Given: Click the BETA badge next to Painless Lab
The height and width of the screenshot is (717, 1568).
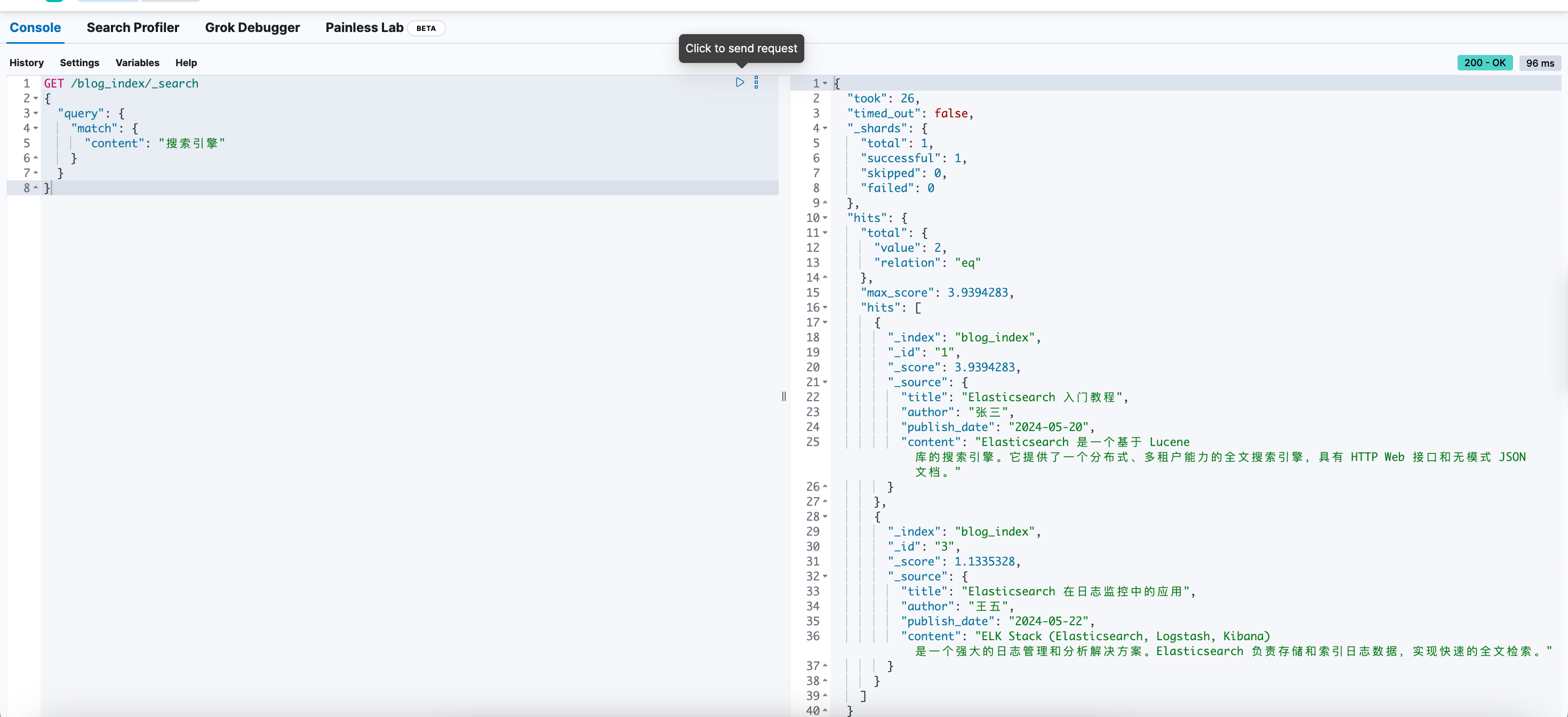Looking at the screenshot, I should [x=426, y=28].
